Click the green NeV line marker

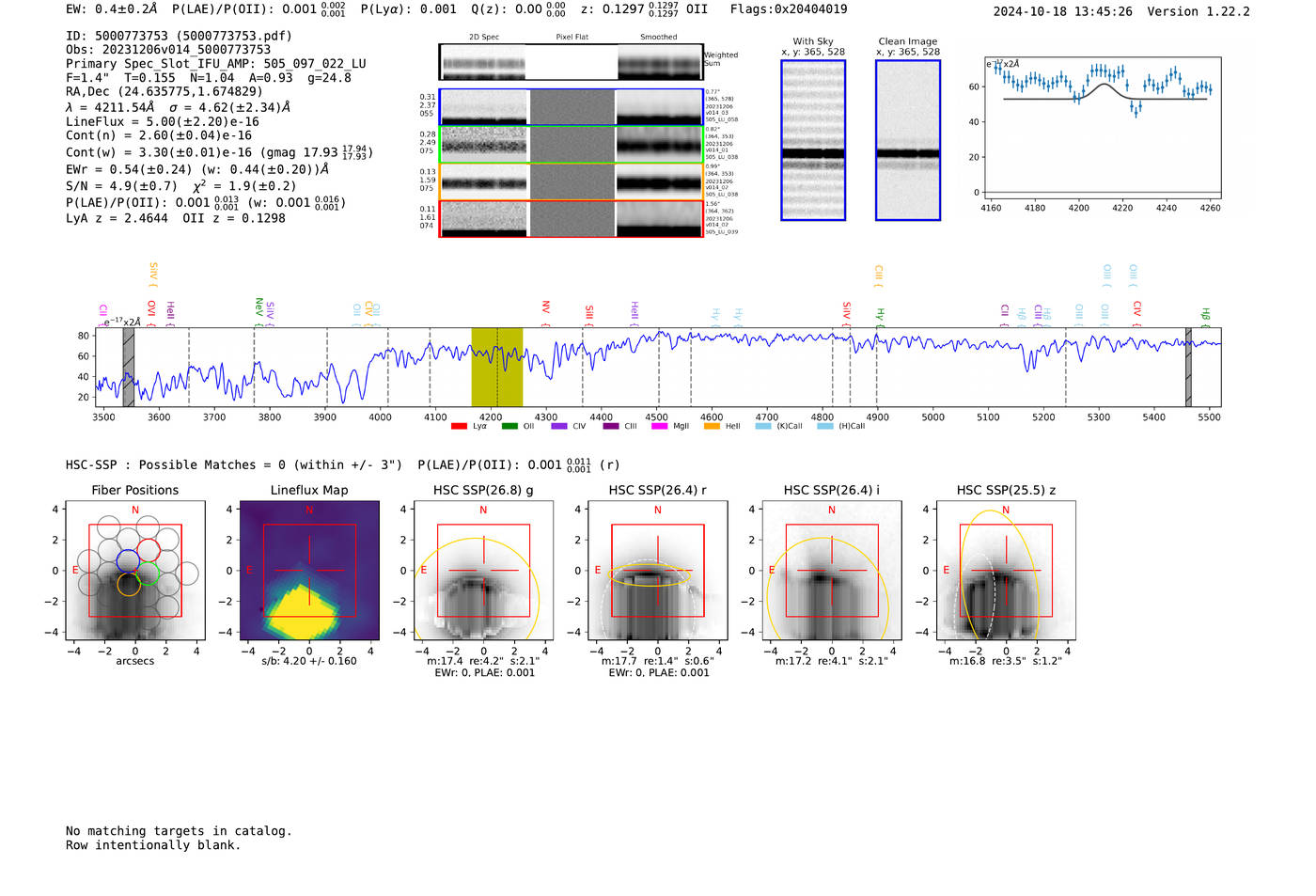tap(258, 312)
